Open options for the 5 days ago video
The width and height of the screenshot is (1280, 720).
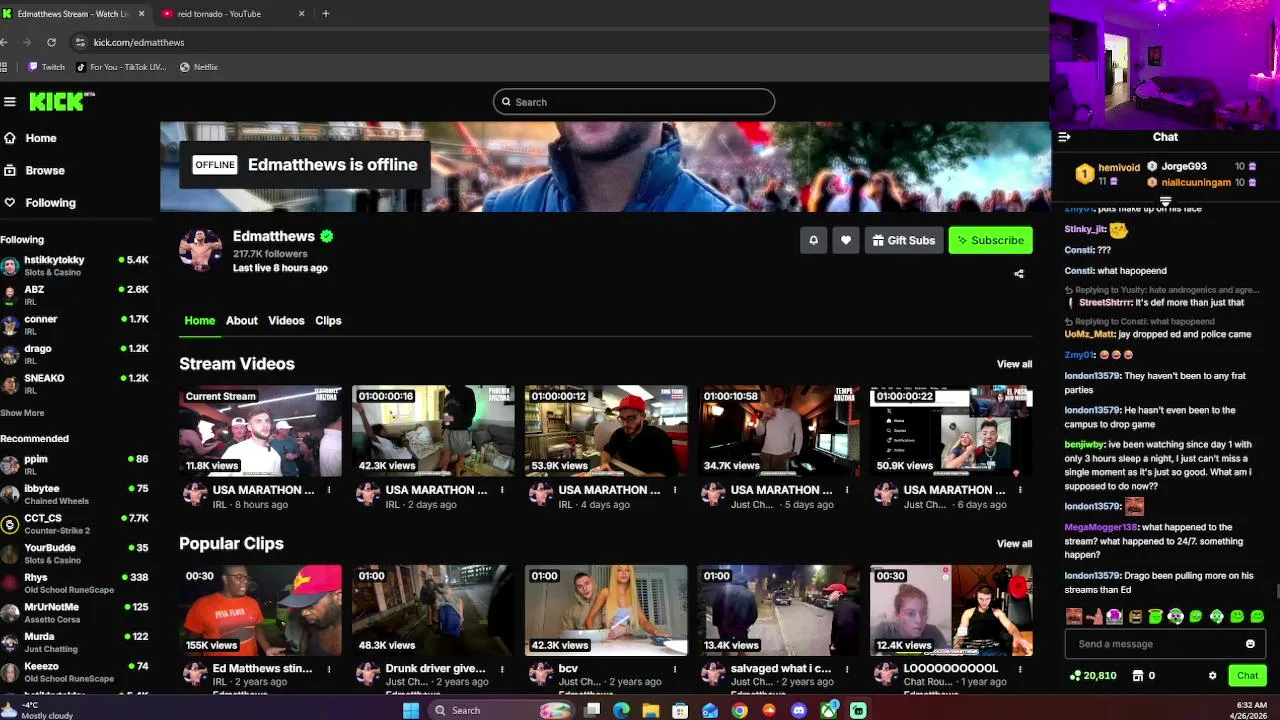coord(847,490)
